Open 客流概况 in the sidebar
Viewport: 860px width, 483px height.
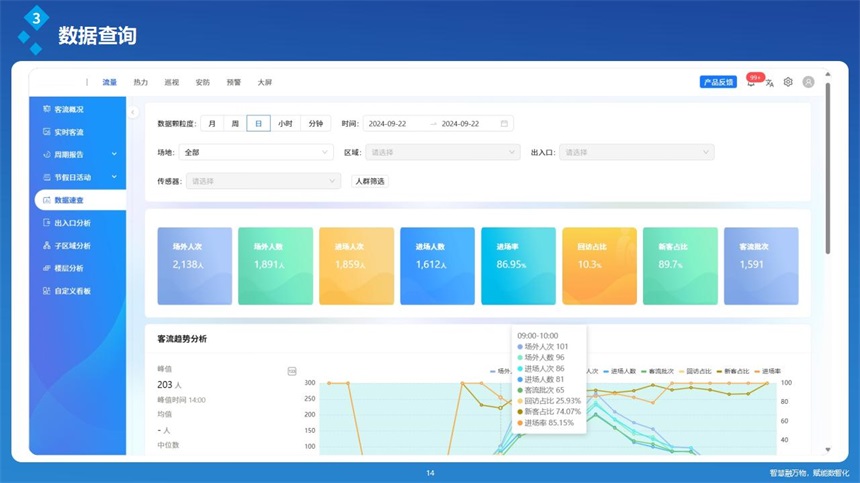click(69, 109)
